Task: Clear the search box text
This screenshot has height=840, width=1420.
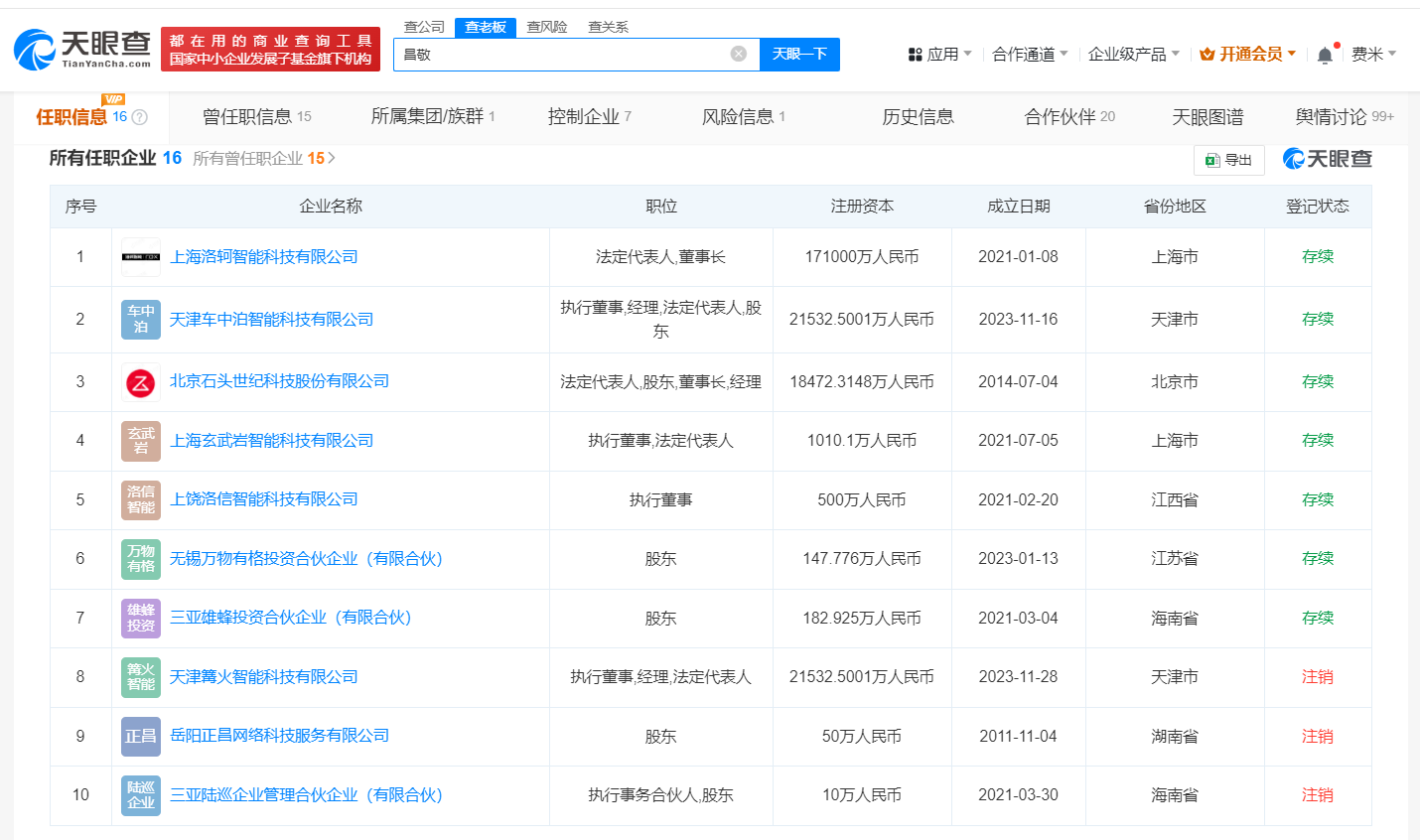Action: [739, 54]
